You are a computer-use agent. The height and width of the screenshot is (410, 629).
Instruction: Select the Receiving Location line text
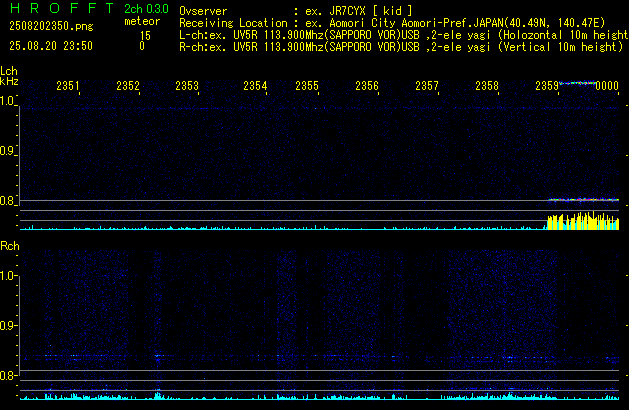392,23
